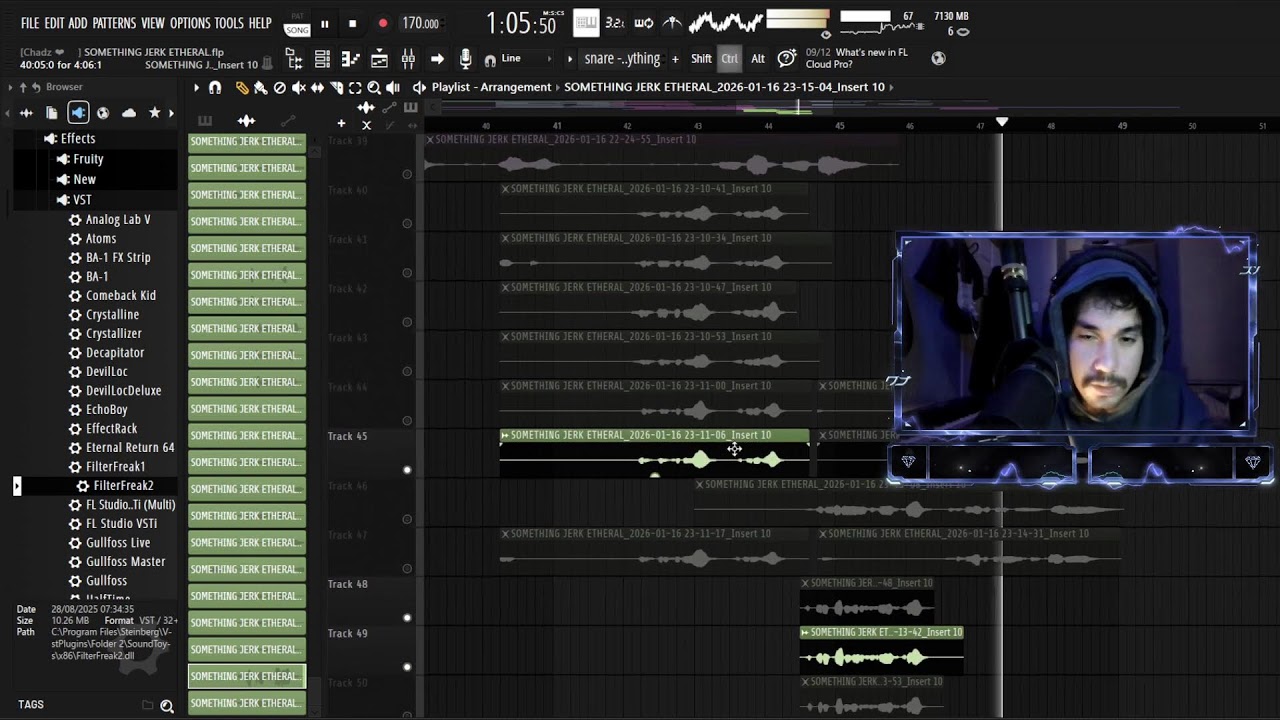Viewport: 1280px width, 720px height.
Task: Open the Playlist - Arrangement breadcrumb menu
Action: [x=491, y=87]
